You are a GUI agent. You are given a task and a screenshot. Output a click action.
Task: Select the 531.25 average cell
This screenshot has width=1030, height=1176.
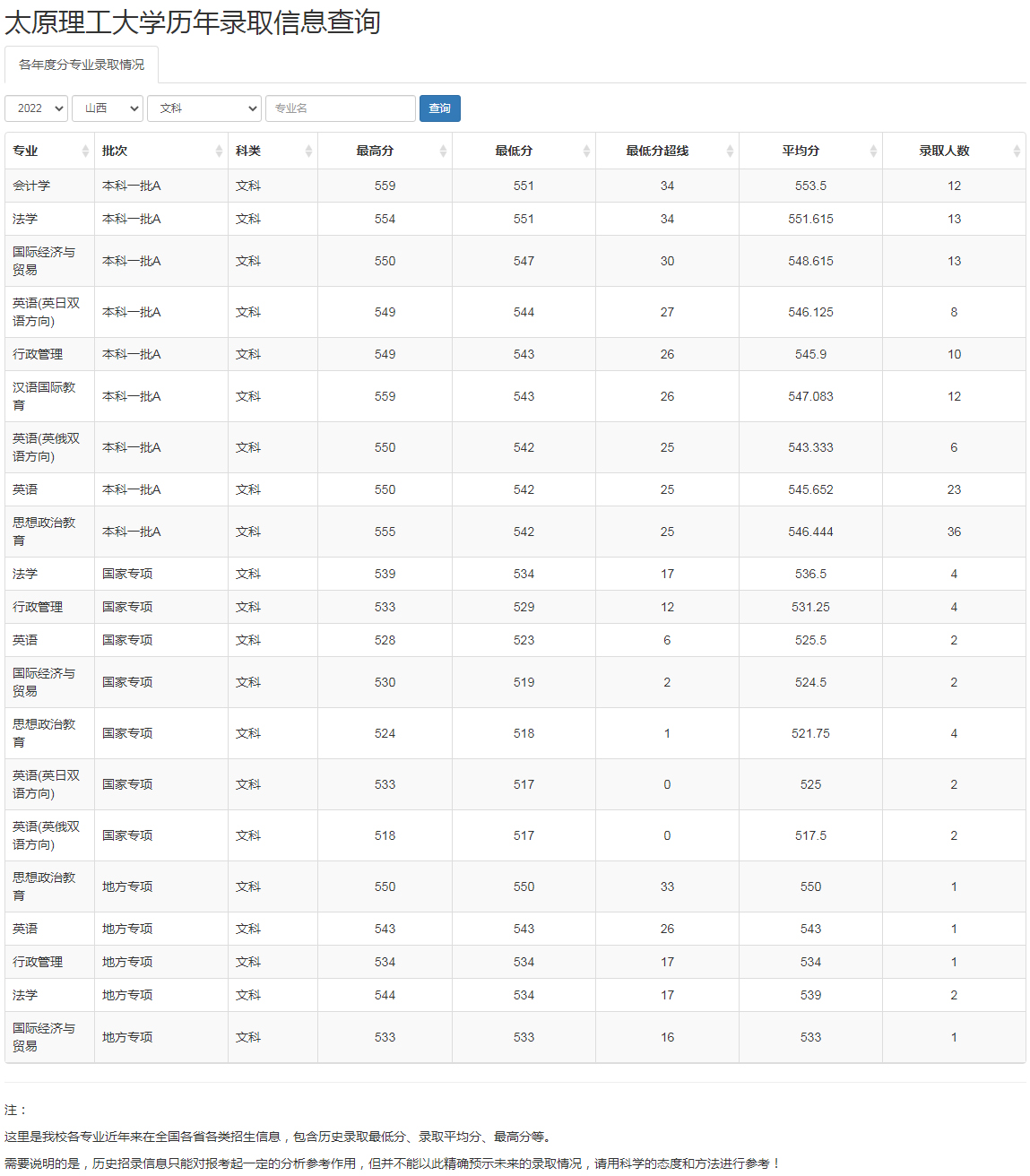[x=810, y=607]
